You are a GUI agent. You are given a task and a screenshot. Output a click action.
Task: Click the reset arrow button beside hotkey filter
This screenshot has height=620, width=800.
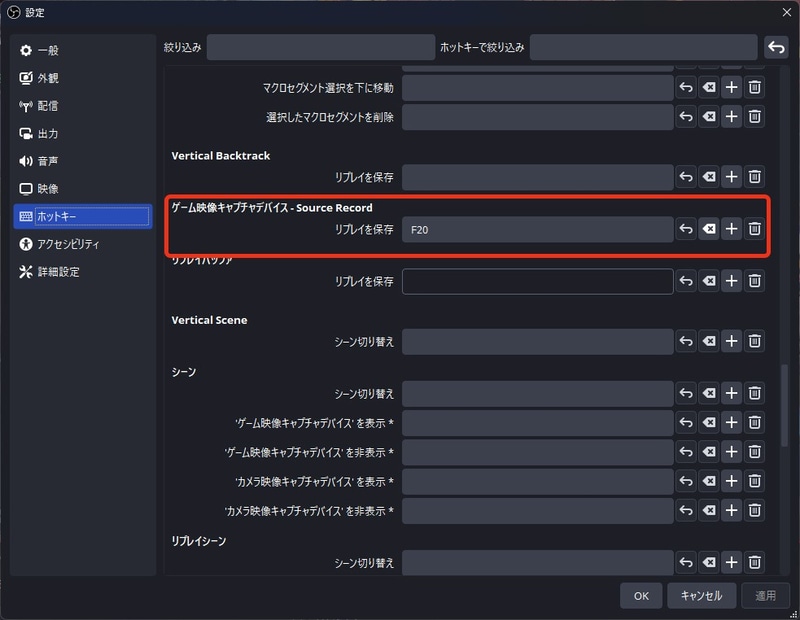tap(776, 47)
